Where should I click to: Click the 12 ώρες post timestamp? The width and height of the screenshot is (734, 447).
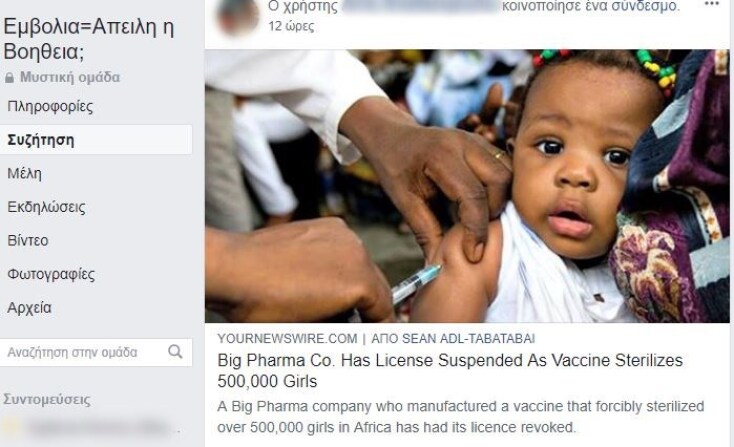coord(291,26)
